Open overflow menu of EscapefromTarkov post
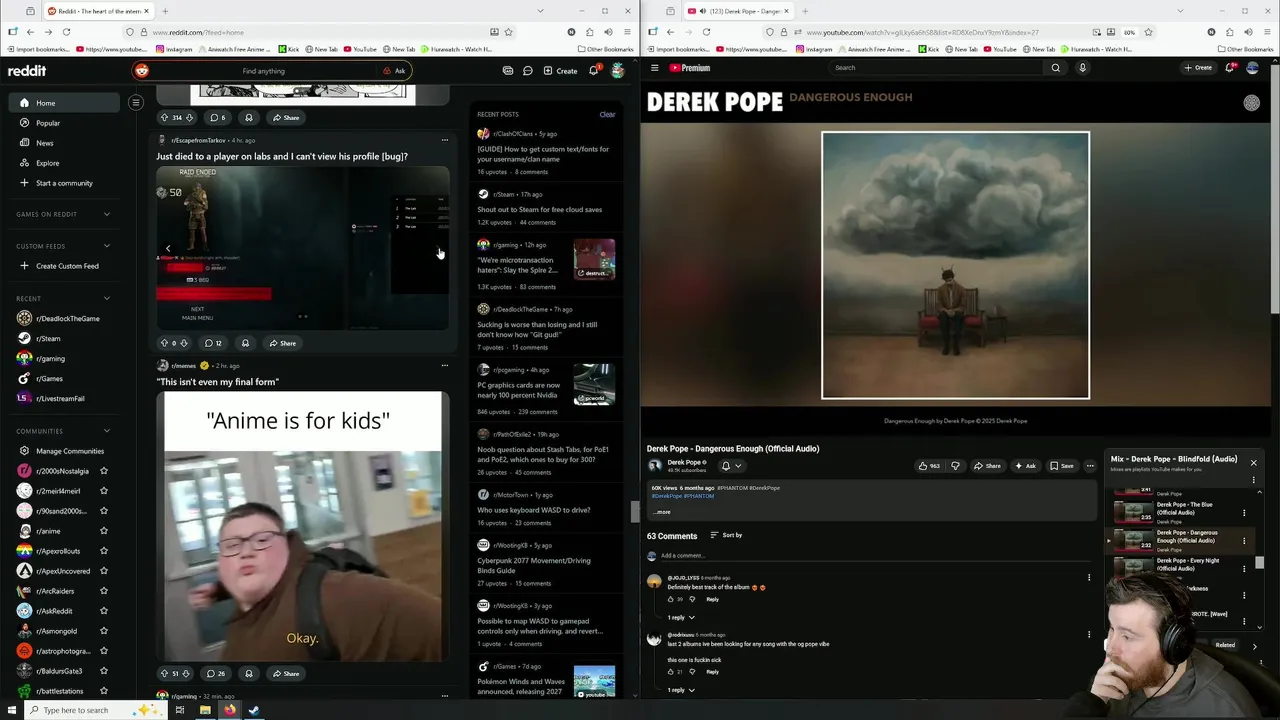This screenshot has height=720, width=1280. click(x=445, y=140)
